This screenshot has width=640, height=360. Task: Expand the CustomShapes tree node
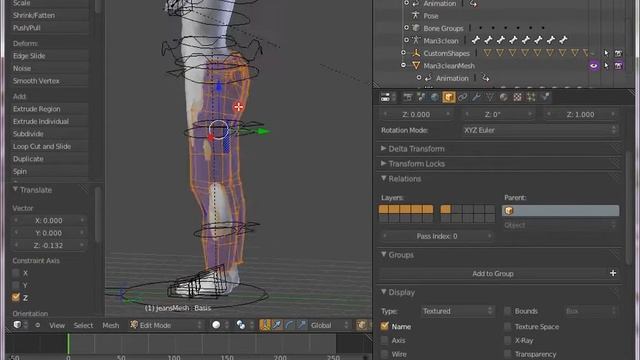point(403,53)
